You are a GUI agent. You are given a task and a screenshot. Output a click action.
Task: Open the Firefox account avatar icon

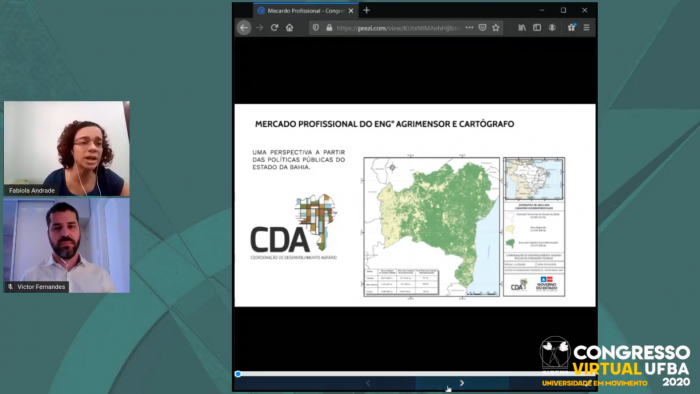(x=552, y=28)
